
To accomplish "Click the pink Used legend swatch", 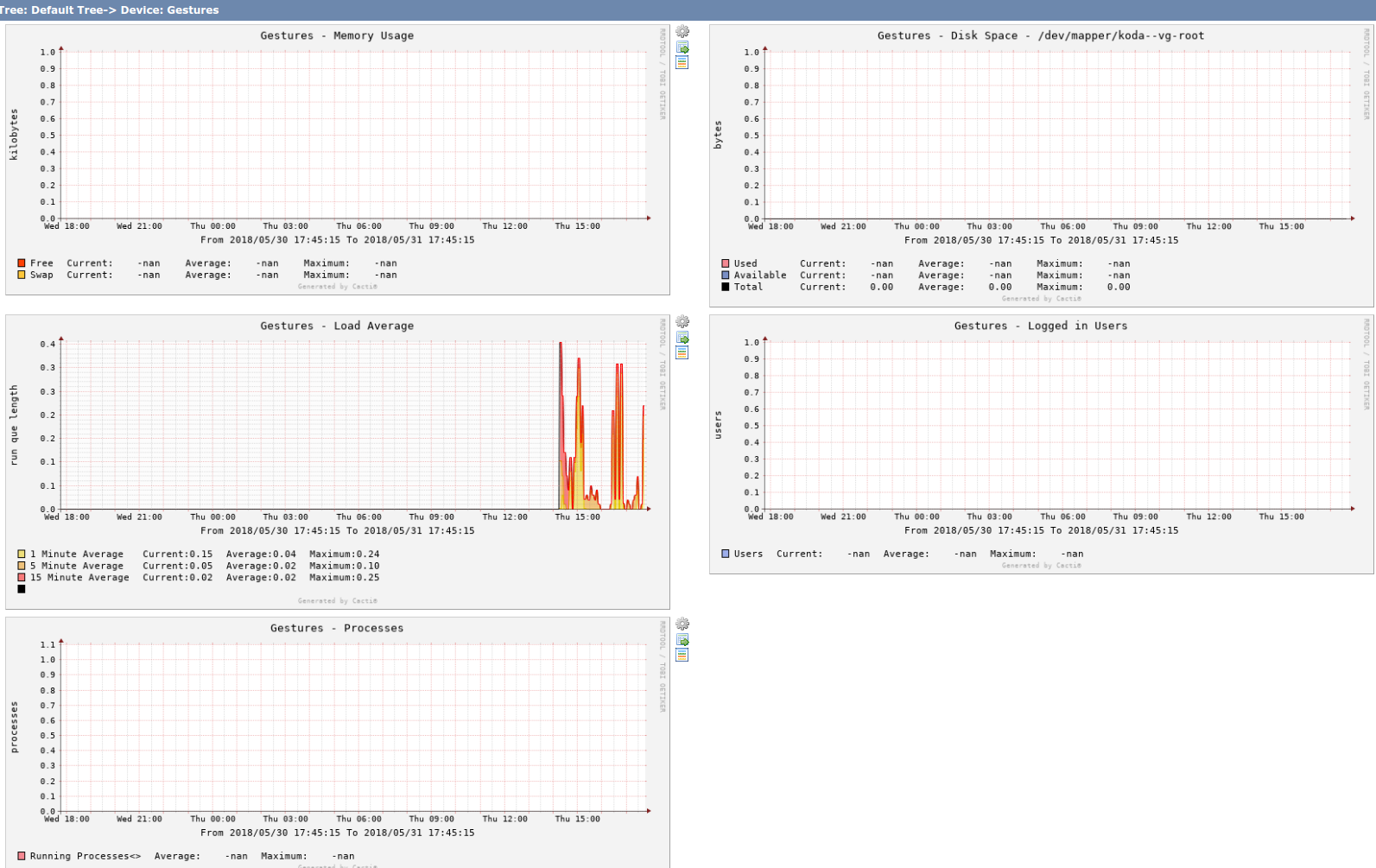I will tap(726, 263).
